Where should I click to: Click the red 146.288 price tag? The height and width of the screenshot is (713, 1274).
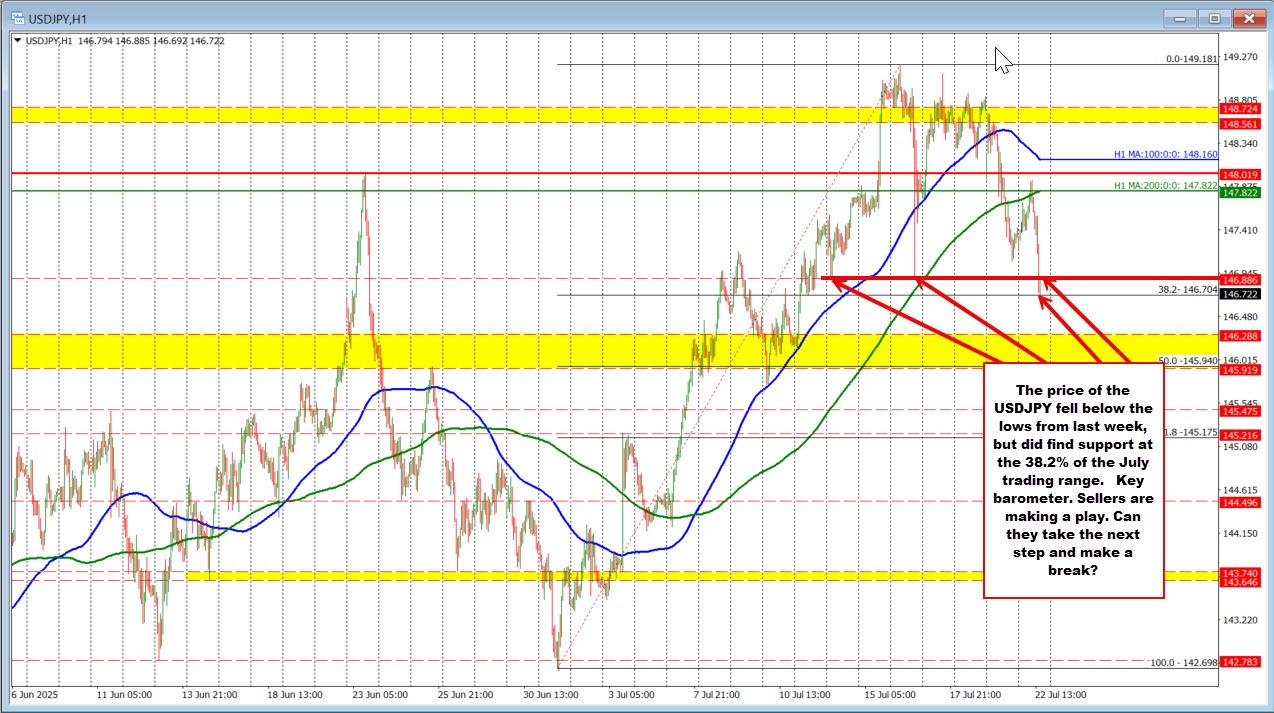1240,336
